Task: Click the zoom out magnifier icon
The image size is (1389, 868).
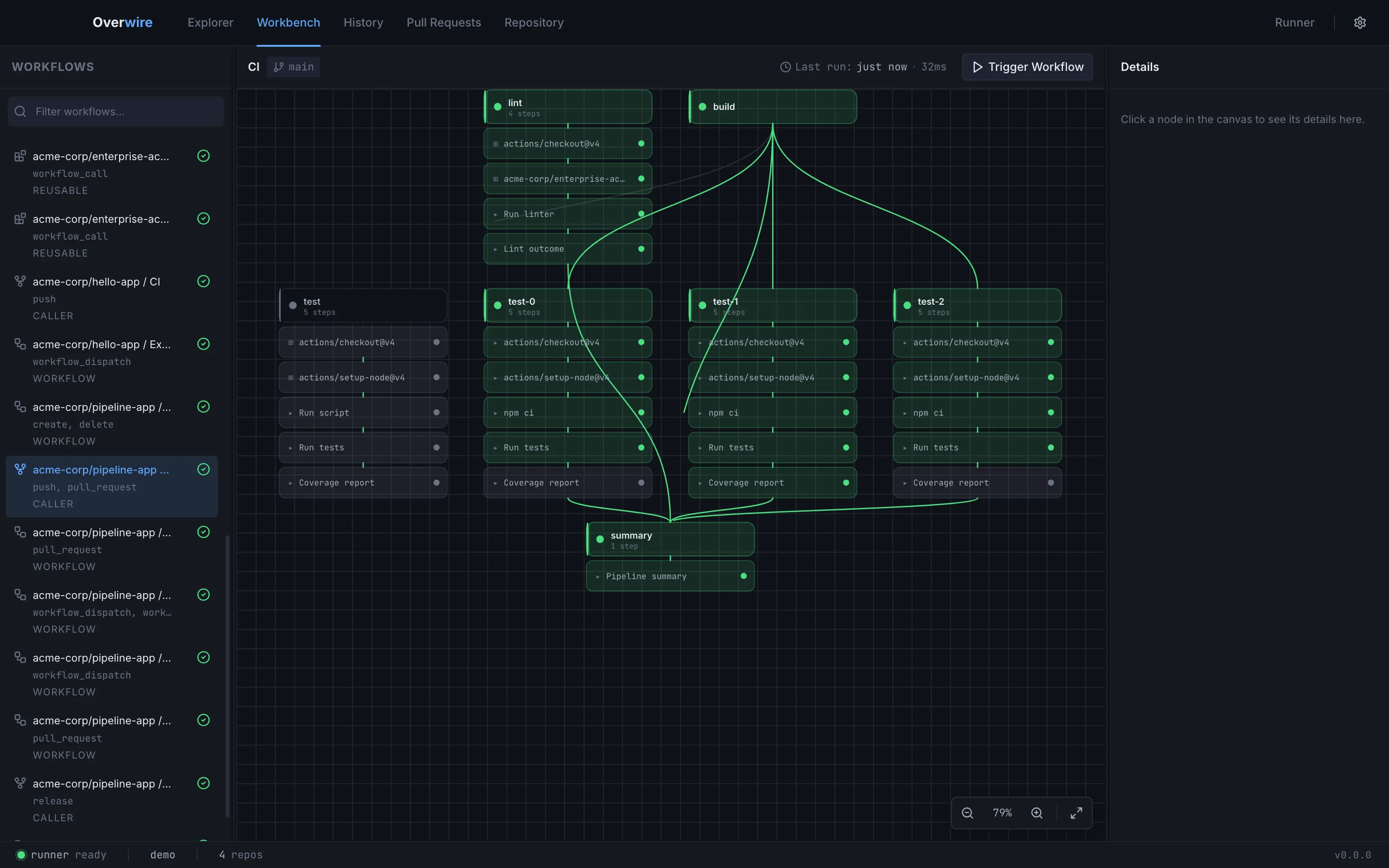Action: (967, 813)
